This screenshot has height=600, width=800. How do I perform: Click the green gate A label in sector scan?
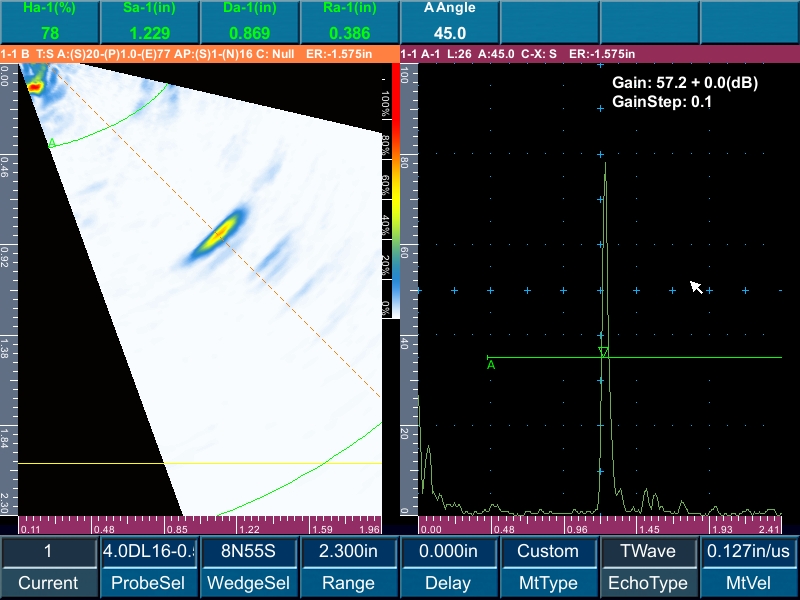point(51,143)
